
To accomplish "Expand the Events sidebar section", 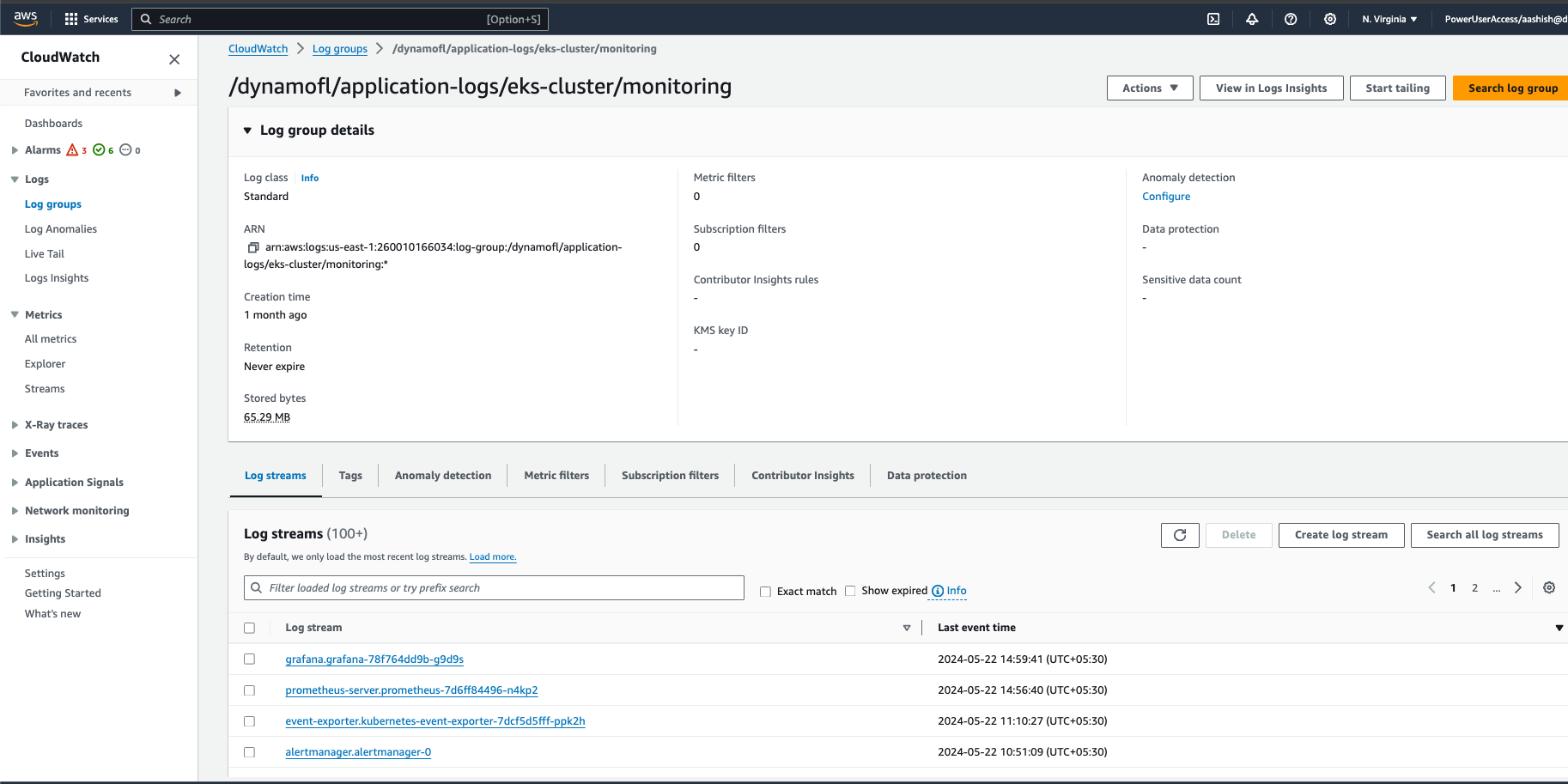I will [x=15, y=453].
